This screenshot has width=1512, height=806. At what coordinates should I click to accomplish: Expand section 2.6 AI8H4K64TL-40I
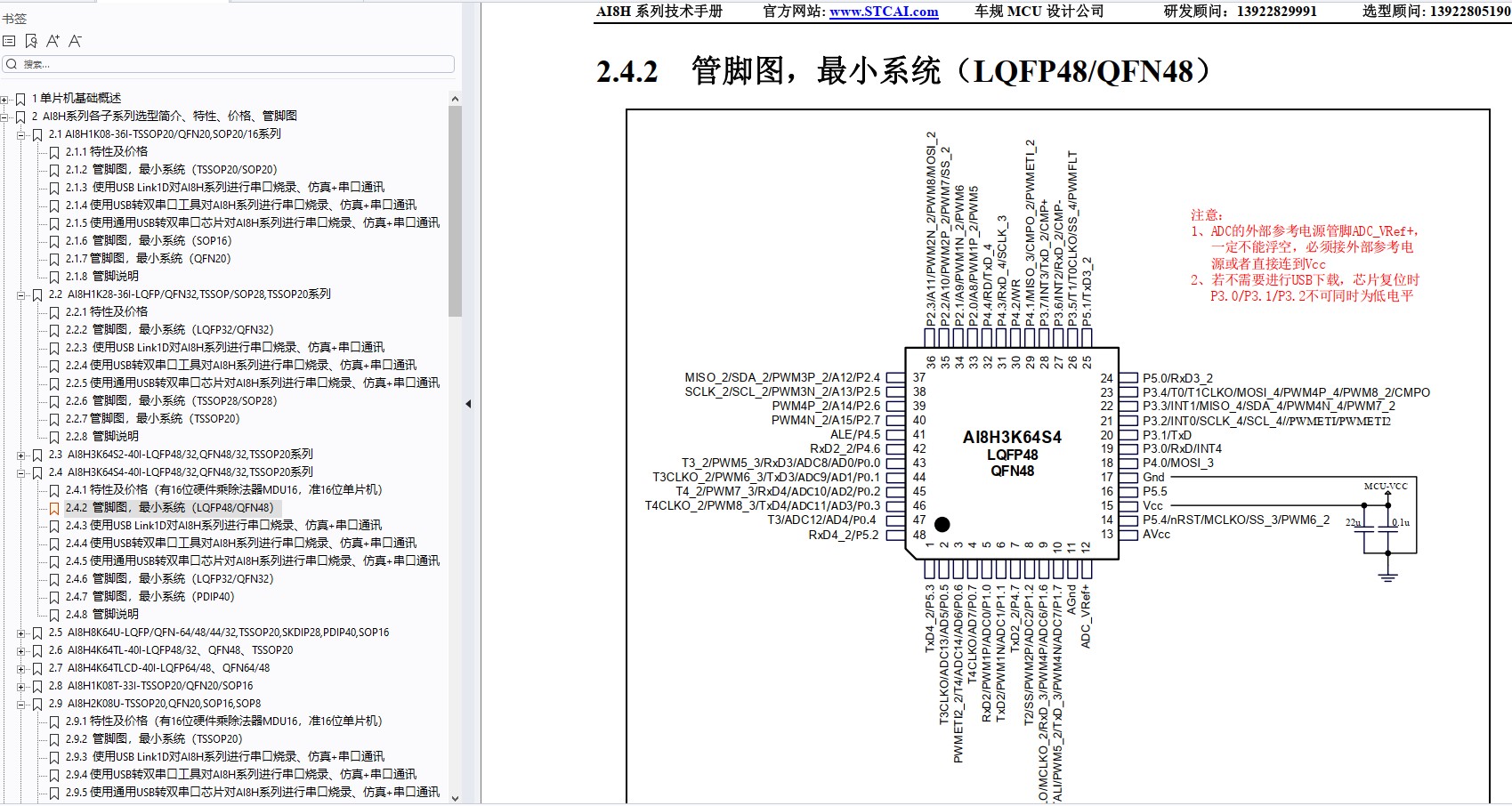(21, 650)
